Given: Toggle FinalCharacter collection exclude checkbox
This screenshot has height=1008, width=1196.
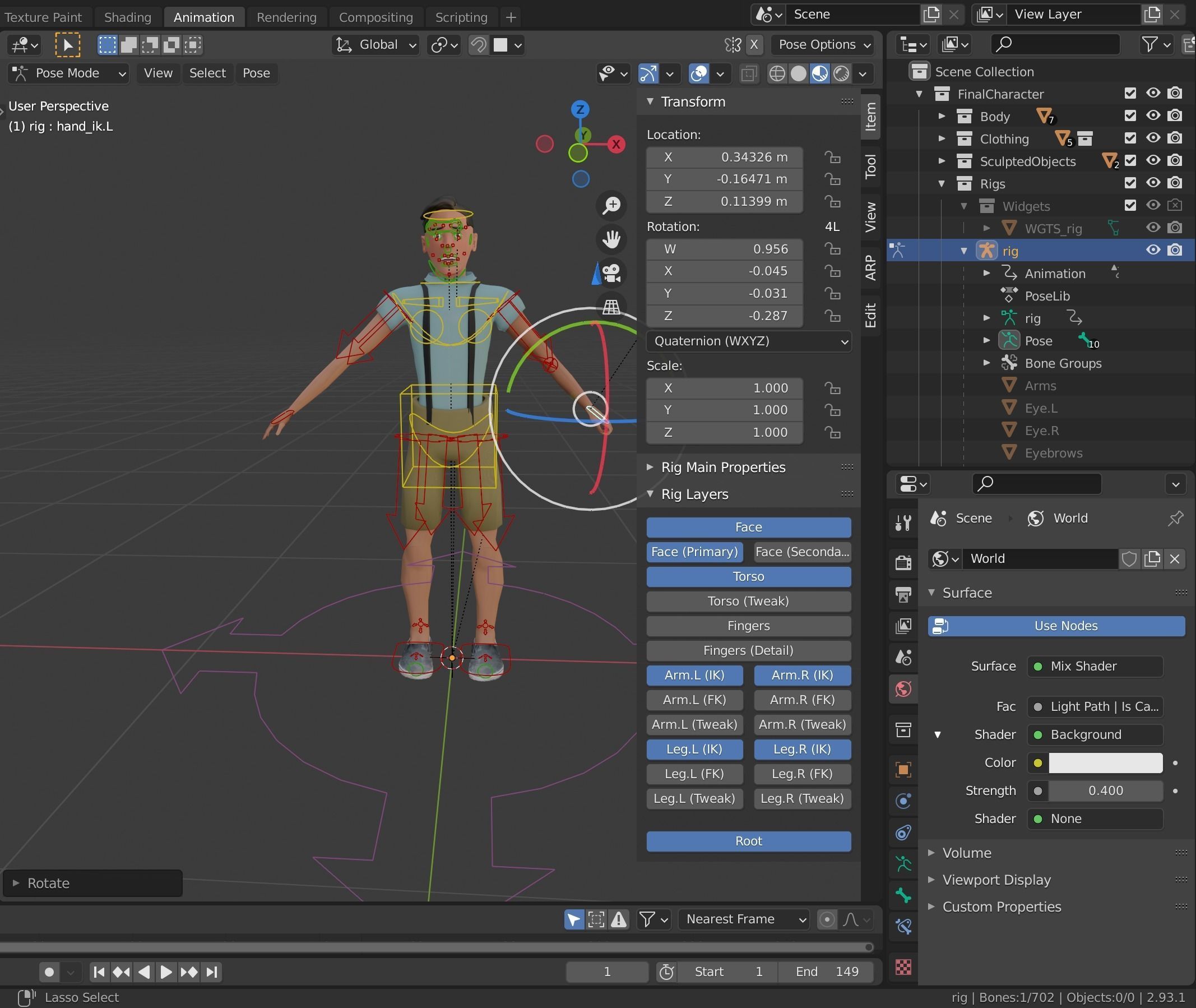Looking at the screenshot, I should click(1130, 93).
